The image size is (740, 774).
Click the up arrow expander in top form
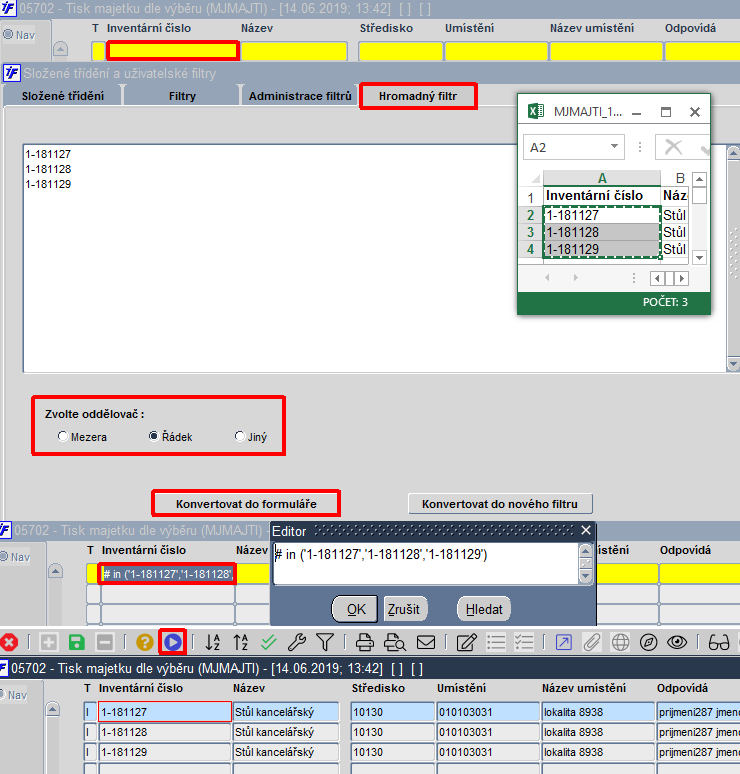click(60, 49)
